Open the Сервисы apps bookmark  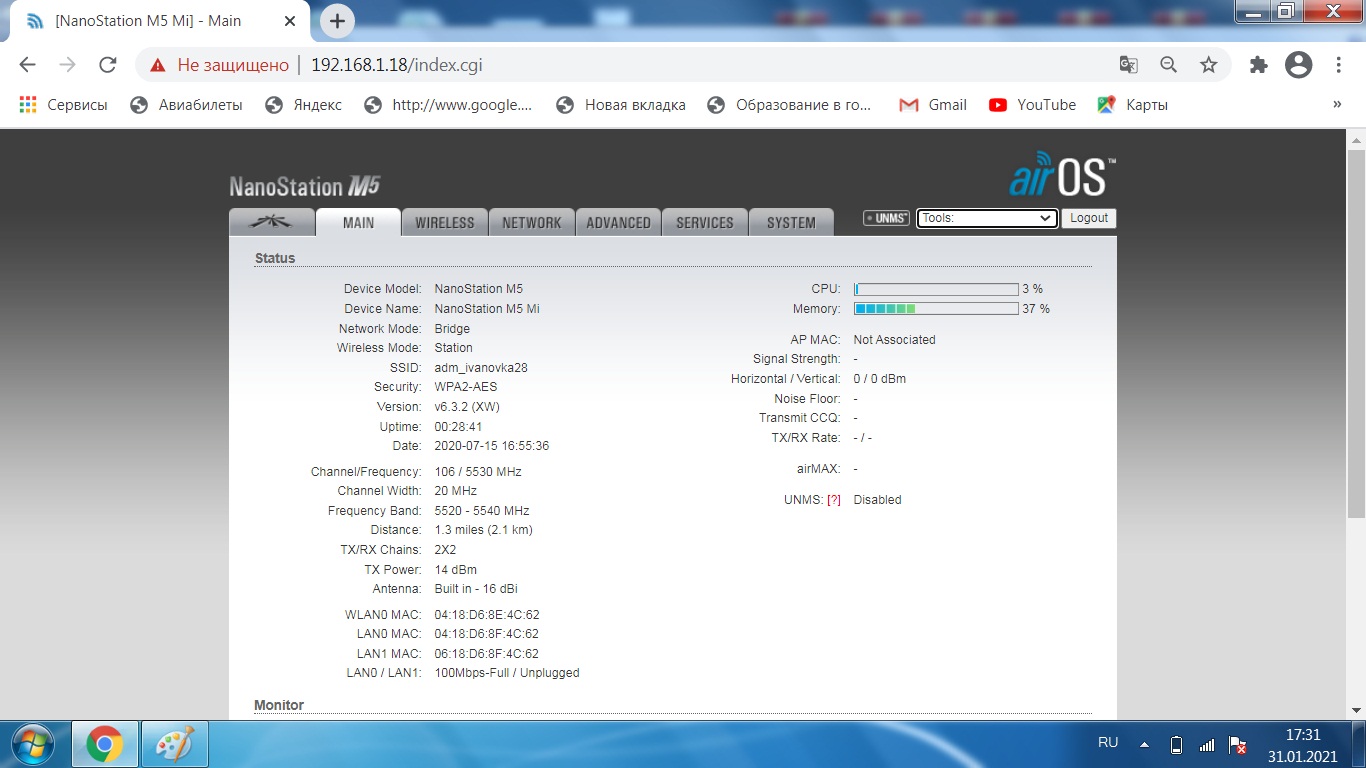[63, 105]
